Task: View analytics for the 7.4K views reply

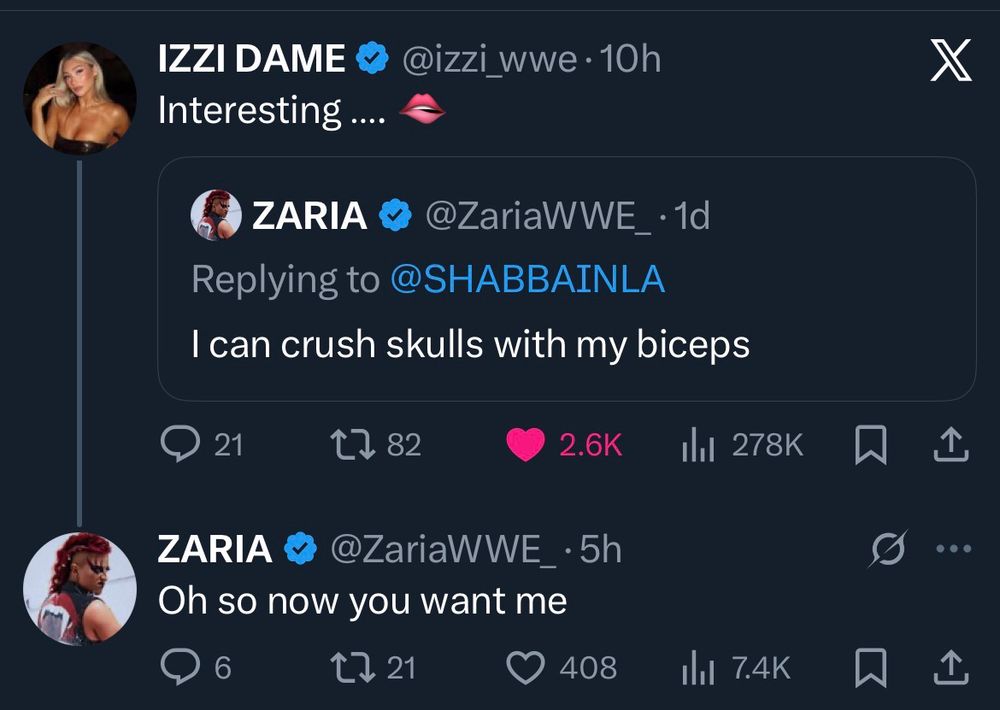Action: [695, 667]
